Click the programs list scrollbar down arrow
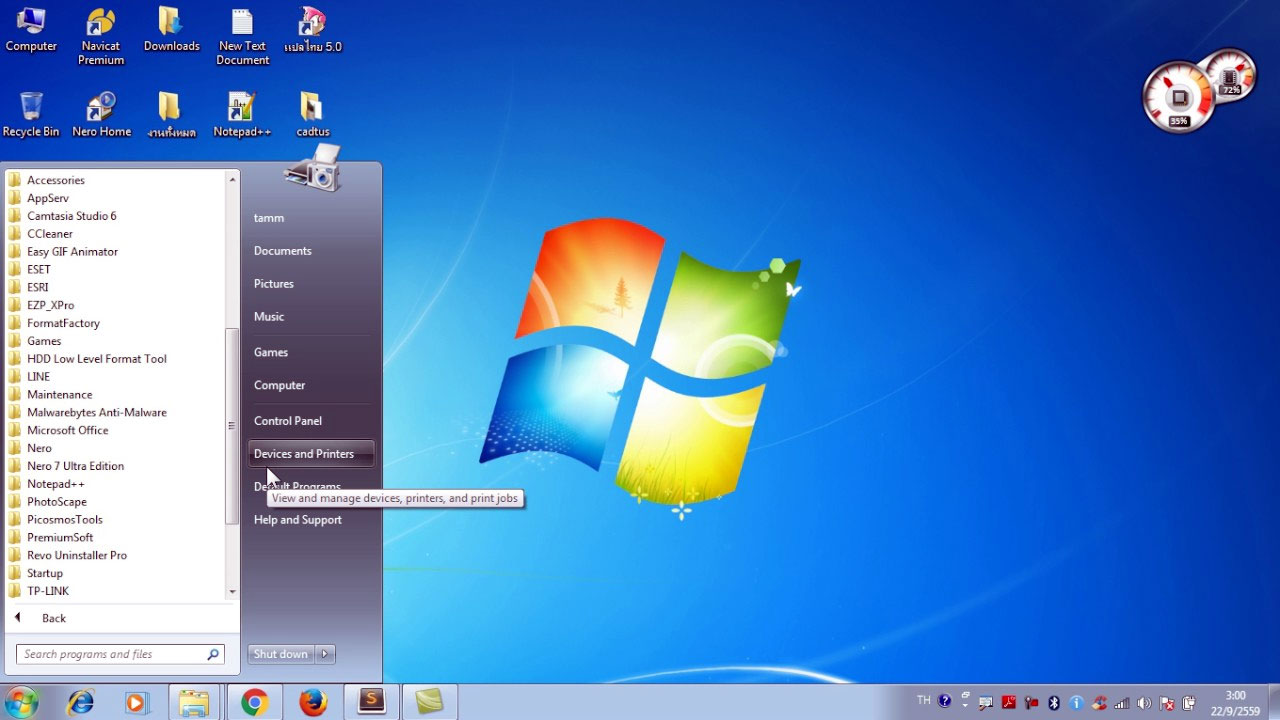The width and height of the screenshot is (1280, 720). [x=232, y=591]
